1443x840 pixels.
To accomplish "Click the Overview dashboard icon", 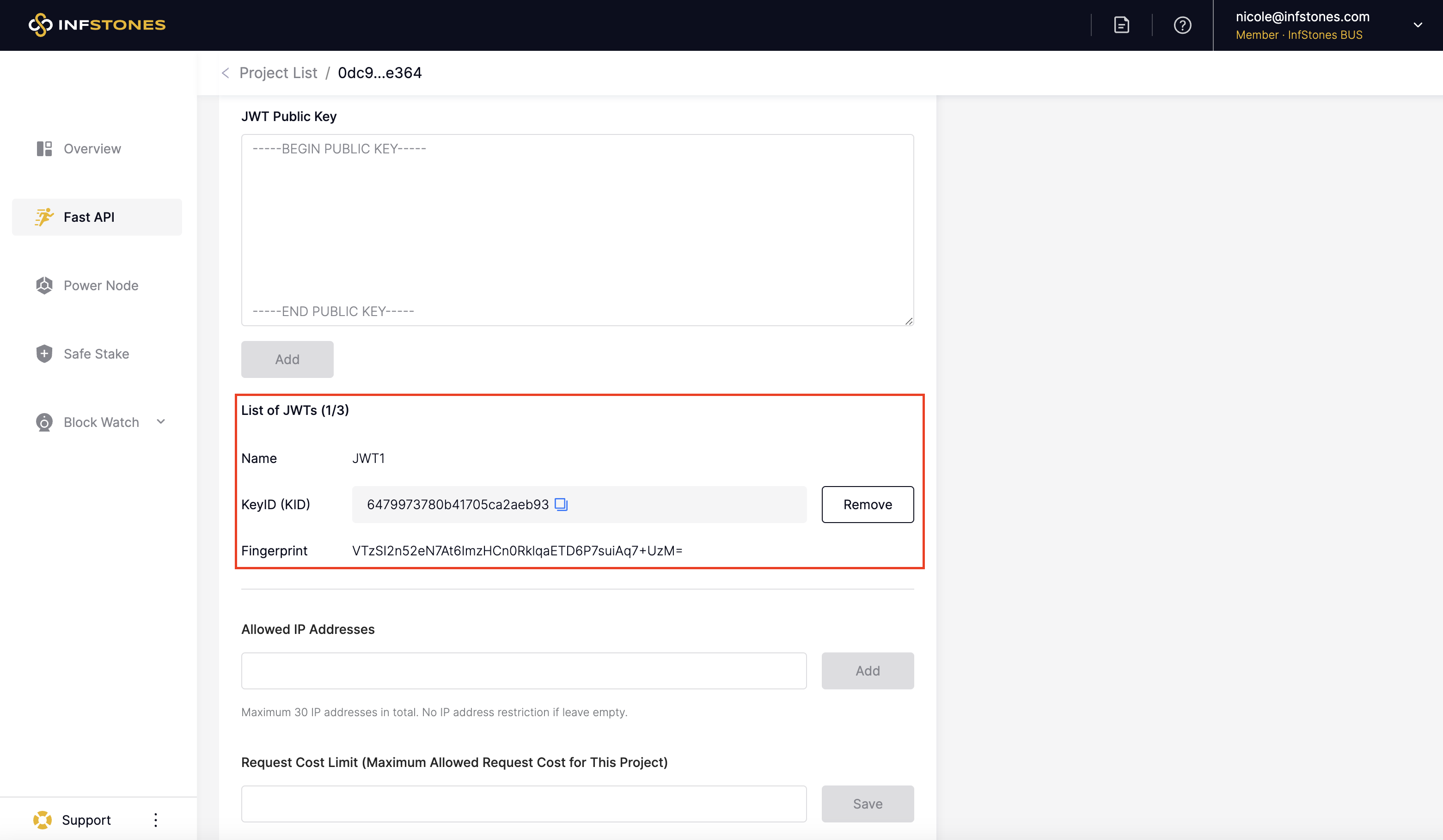I will [x=44, y=149].
